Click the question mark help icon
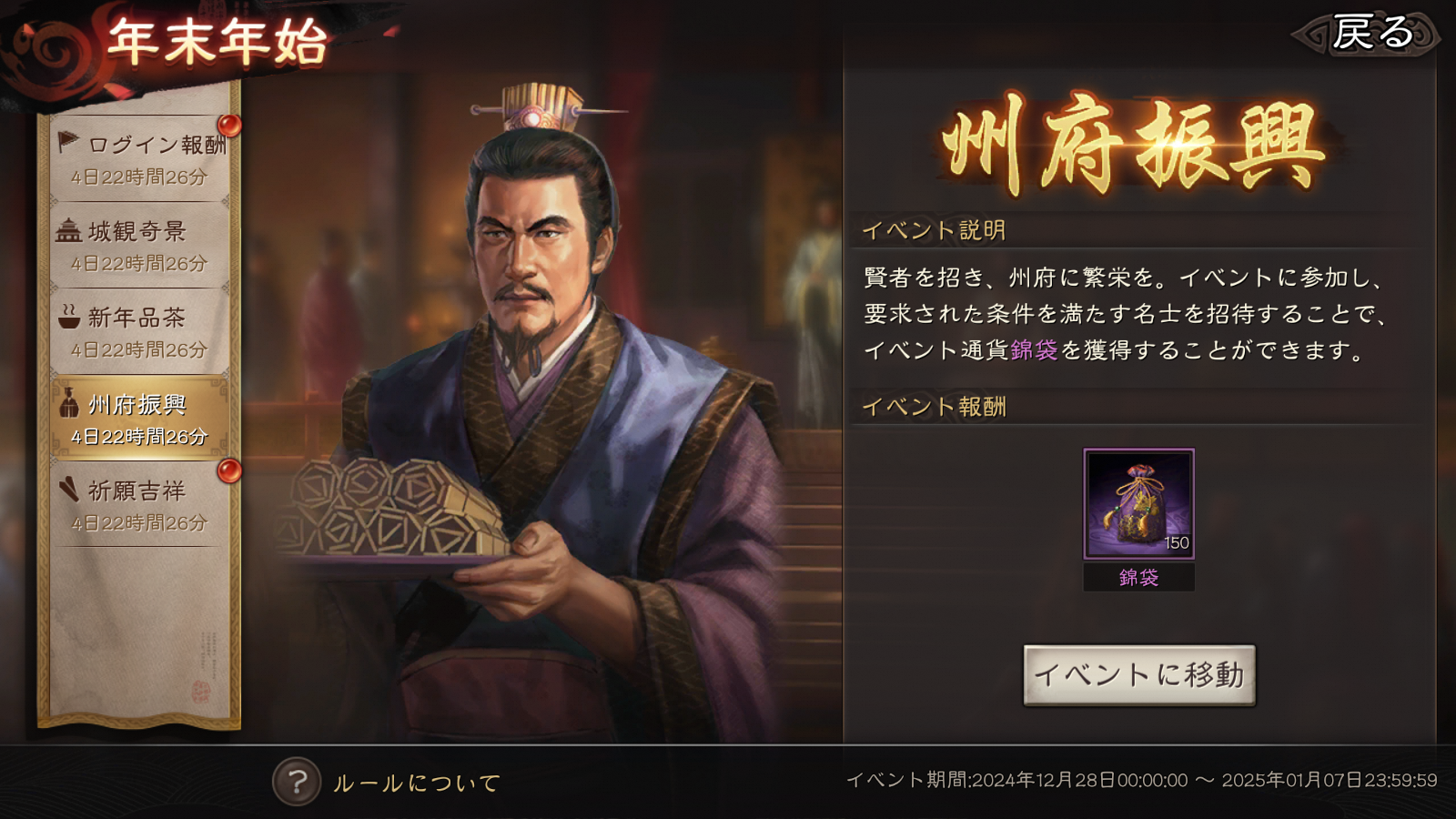 [297, 781]
